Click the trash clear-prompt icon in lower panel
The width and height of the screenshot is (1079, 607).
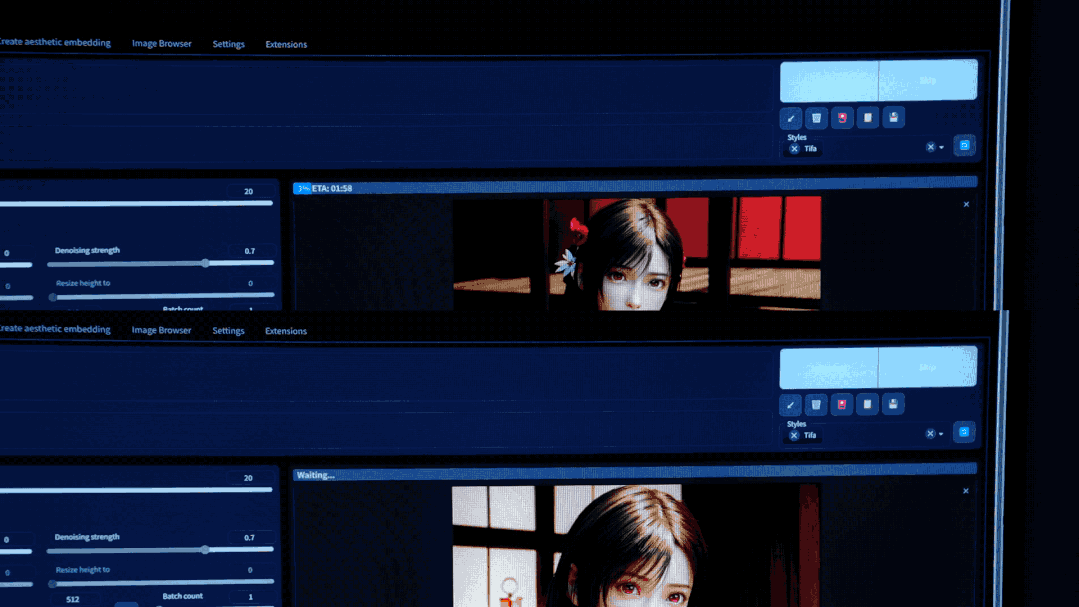815,405
